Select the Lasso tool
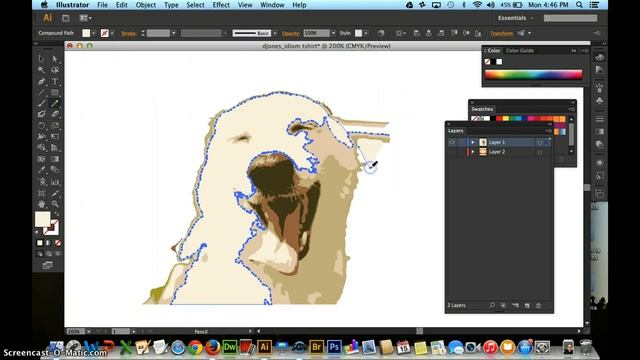The height and width of the screenshot is (360, 640). 55,70
